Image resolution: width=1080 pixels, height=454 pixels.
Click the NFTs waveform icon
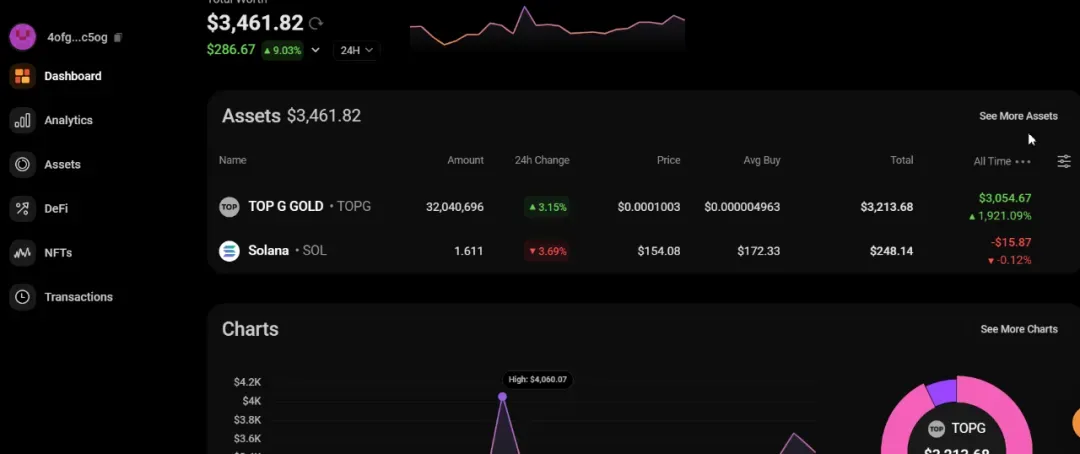click(x=23, y=252)
